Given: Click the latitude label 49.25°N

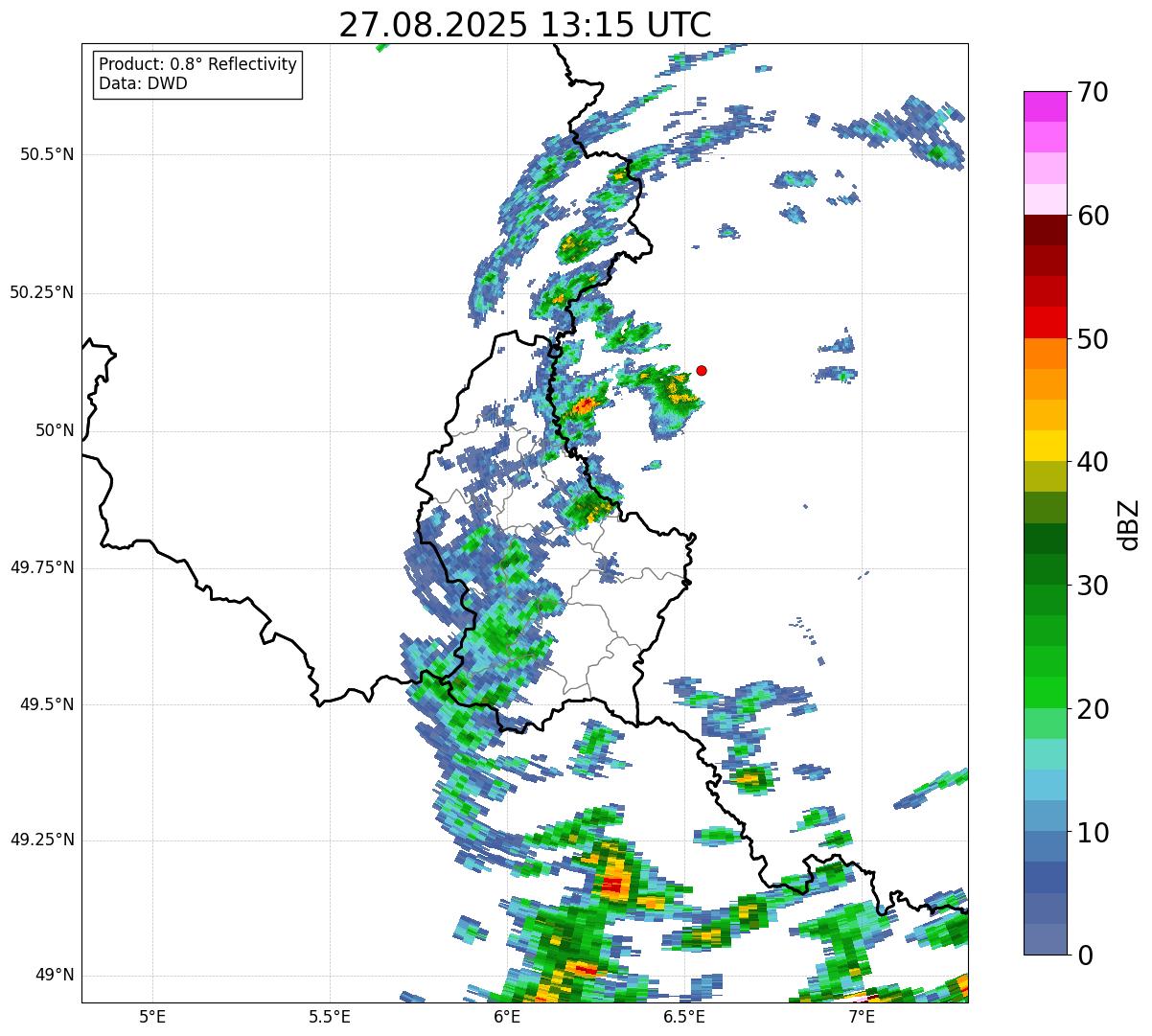Looking at the screenshot, I should tap(42, 840).
